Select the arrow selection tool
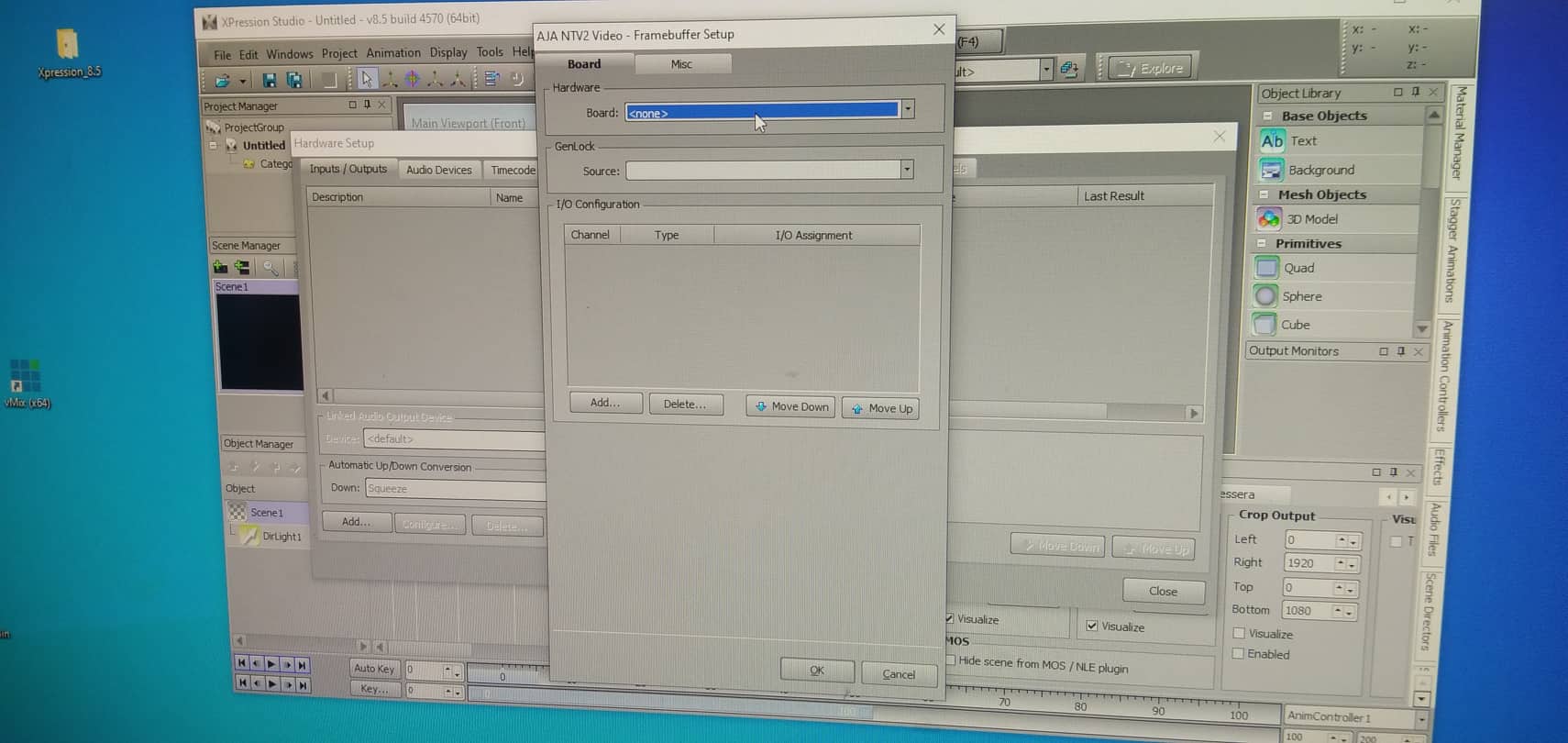This screenshot has height=743, width=1568. 367,80
